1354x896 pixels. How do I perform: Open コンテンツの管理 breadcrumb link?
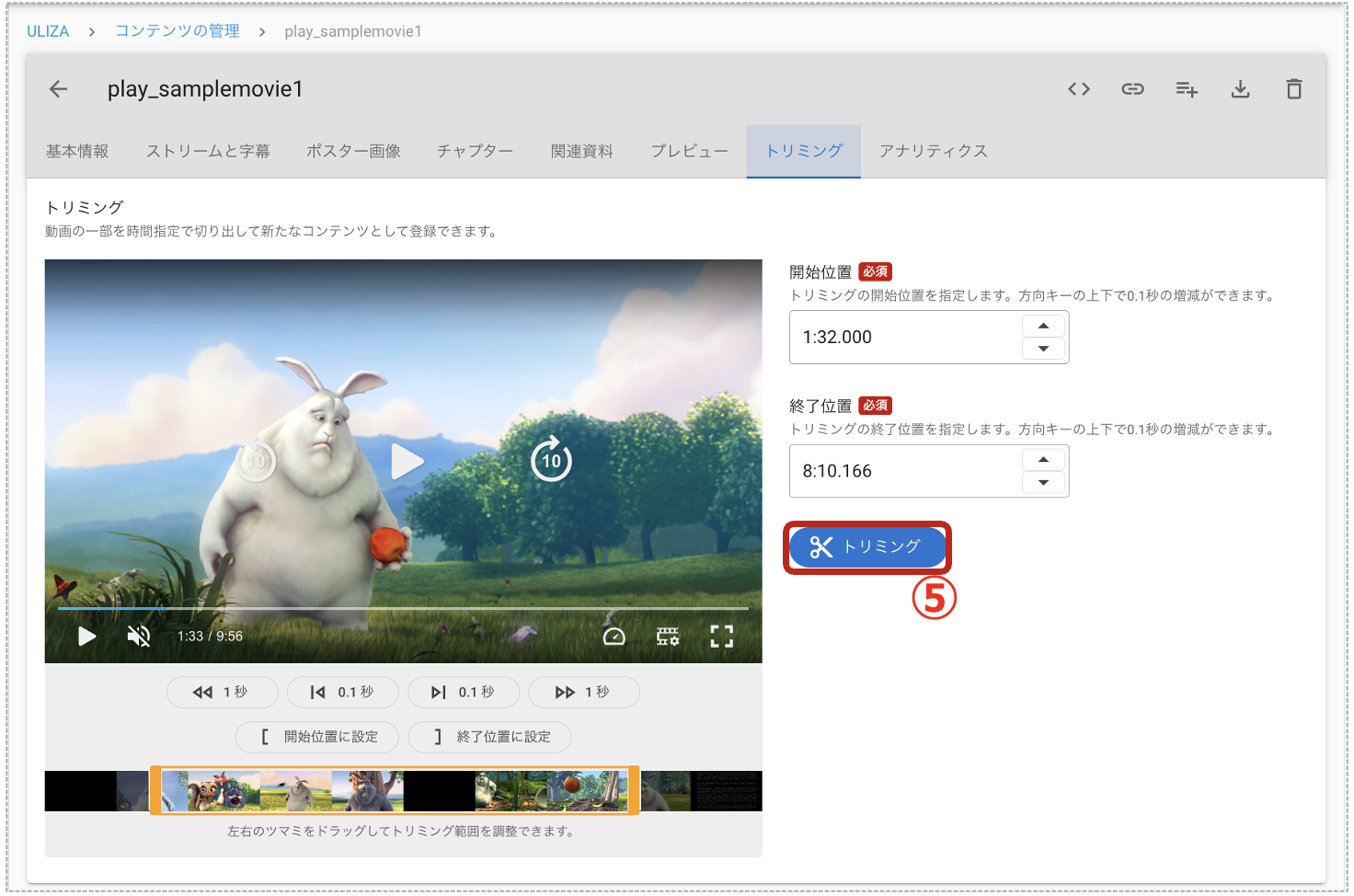[178, 31]
